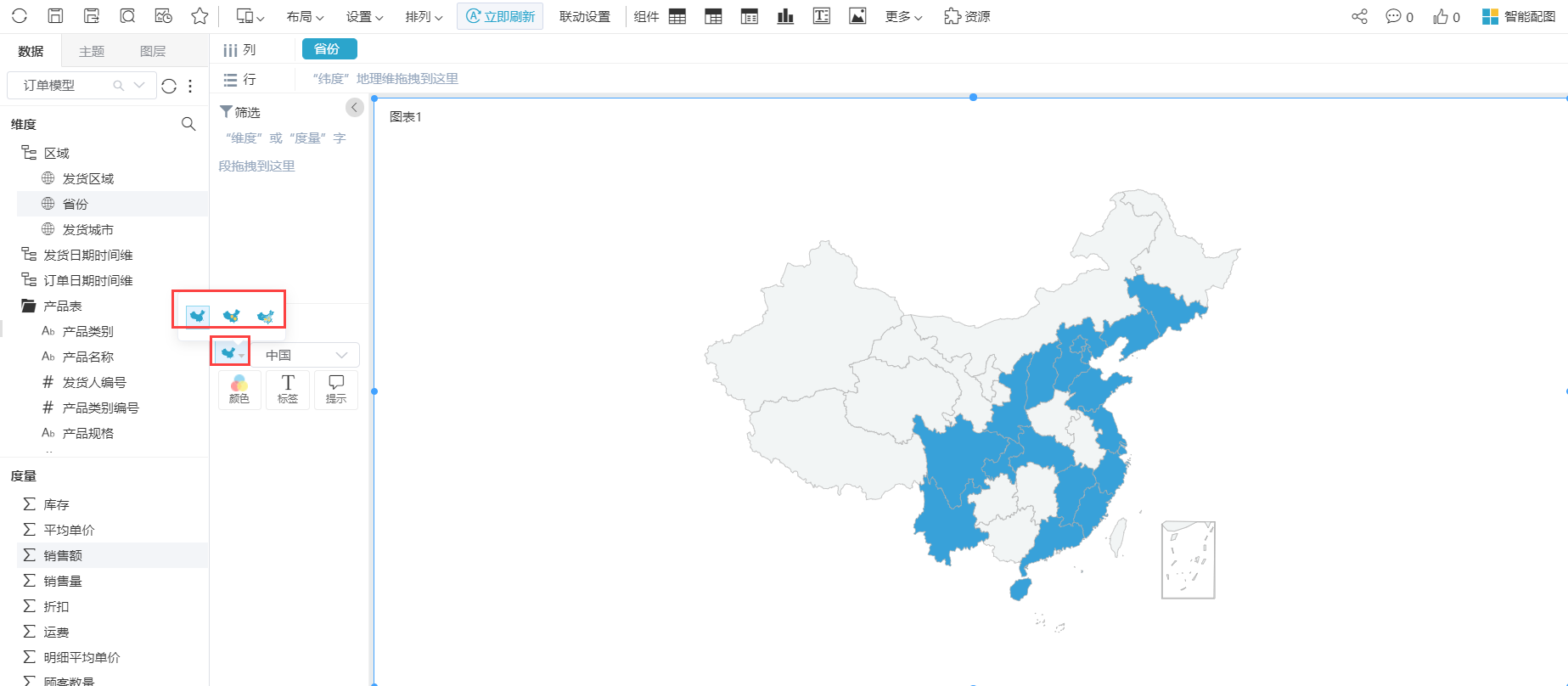Switch to the 主题 tab
Screen dimensions: 1568x686
92,51
